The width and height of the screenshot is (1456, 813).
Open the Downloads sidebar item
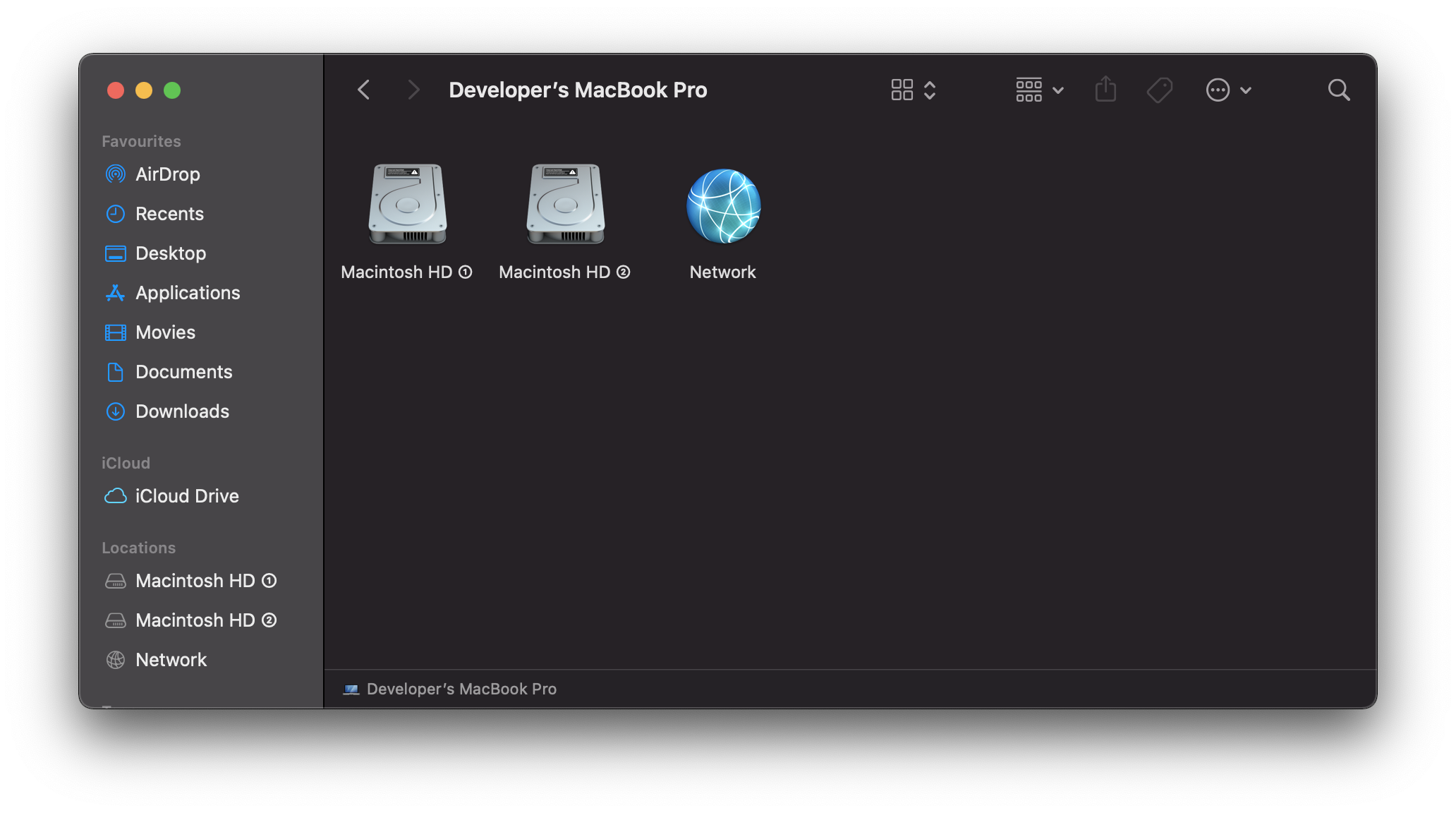coord(182,411)
